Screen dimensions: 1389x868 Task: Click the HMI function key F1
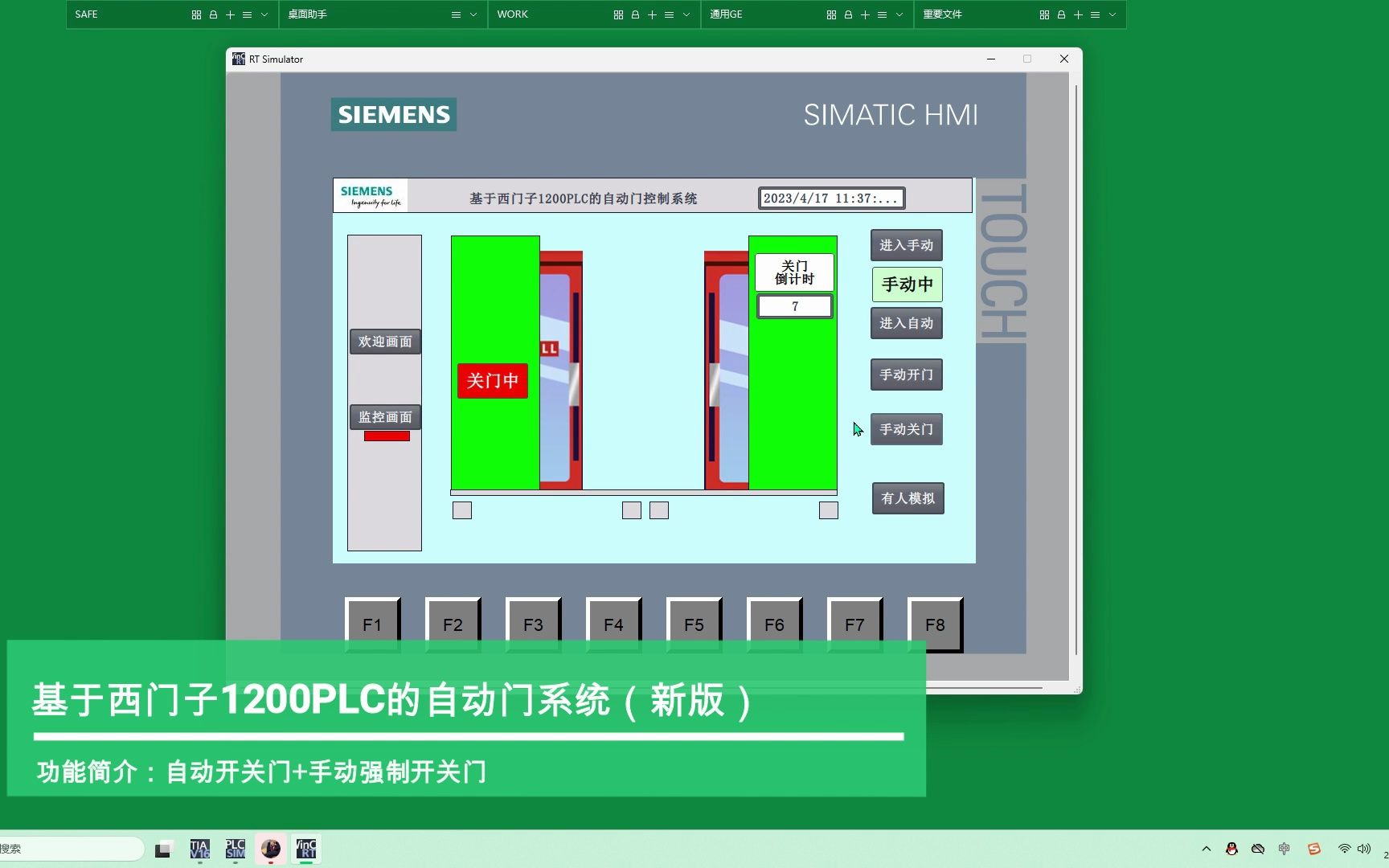(372, 624)
